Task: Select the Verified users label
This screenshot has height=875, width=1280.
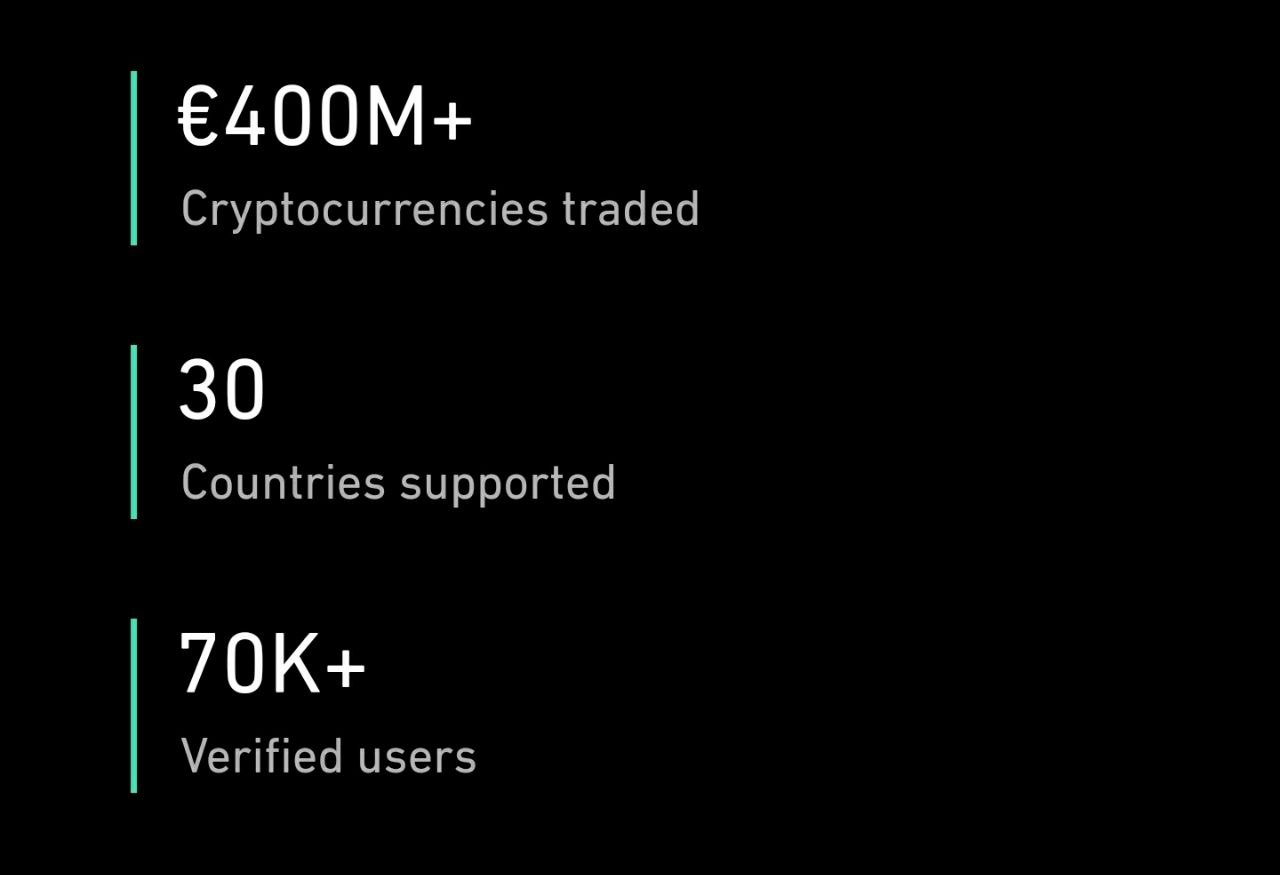Action: (x=328, y=756)
